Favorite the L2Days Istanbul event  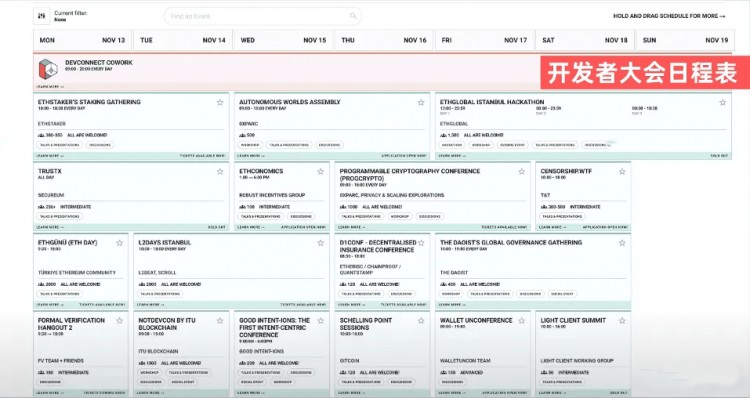[320, 243]
